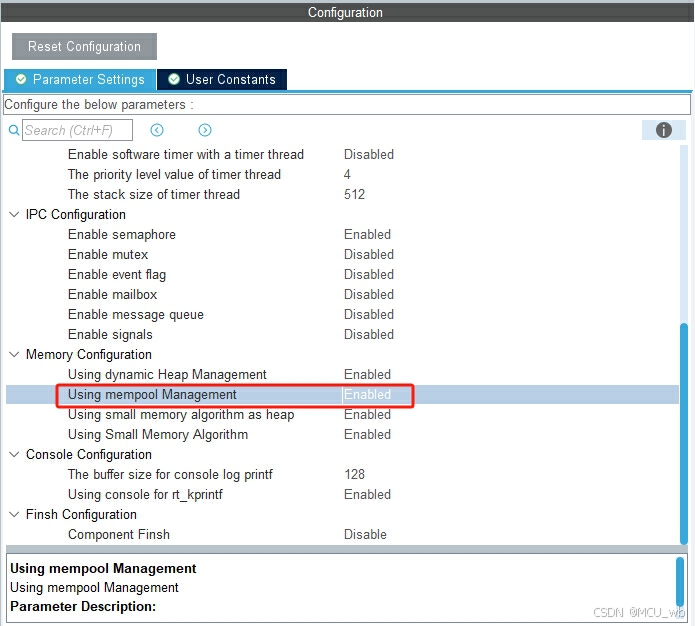Image resolution: width=695 pixels, height=626 pixels.
Task: Select timer thread stack size 512
Action: [354, 194]
